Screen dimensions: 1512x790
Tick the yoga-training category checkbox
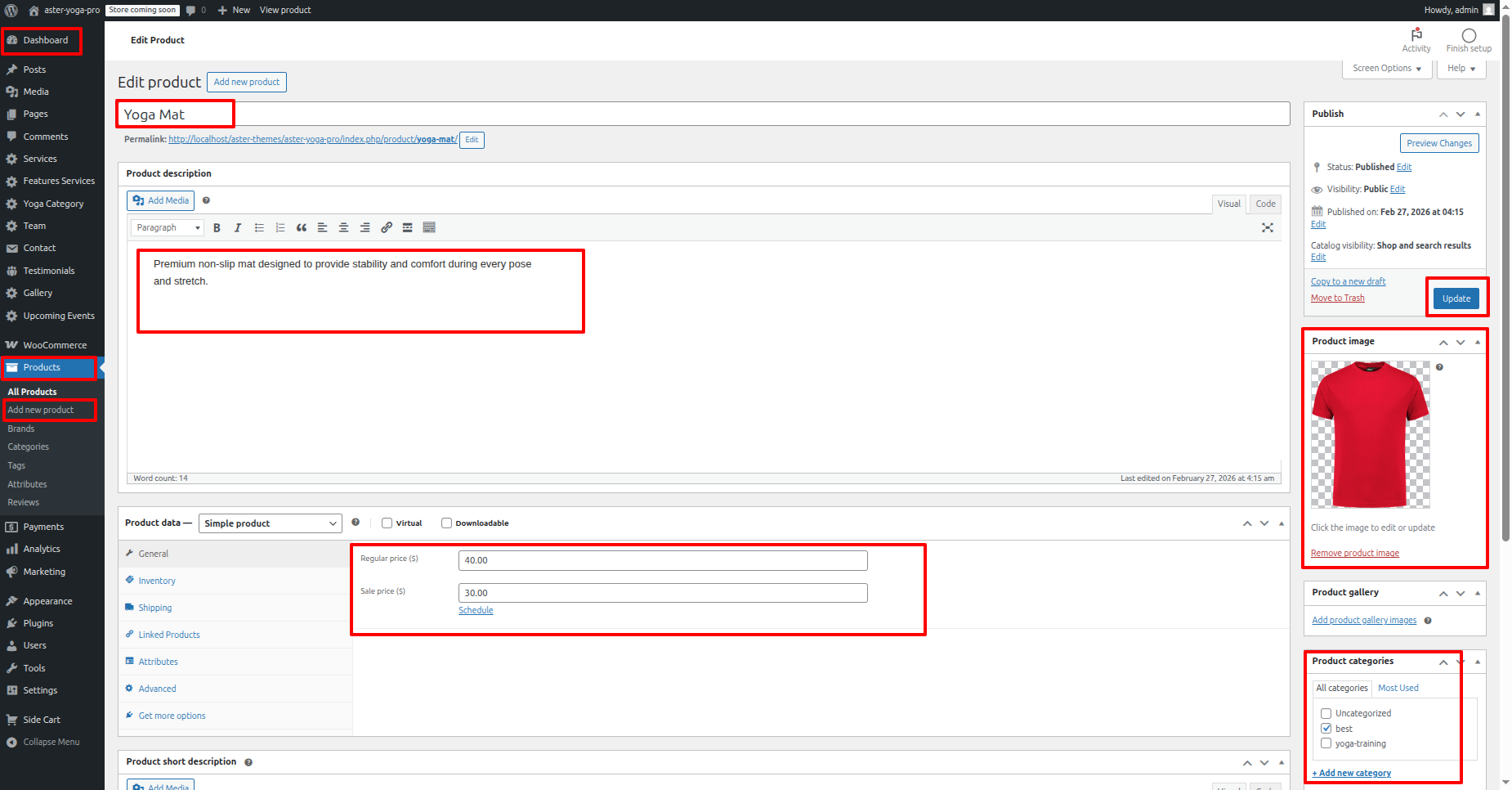1326,743
